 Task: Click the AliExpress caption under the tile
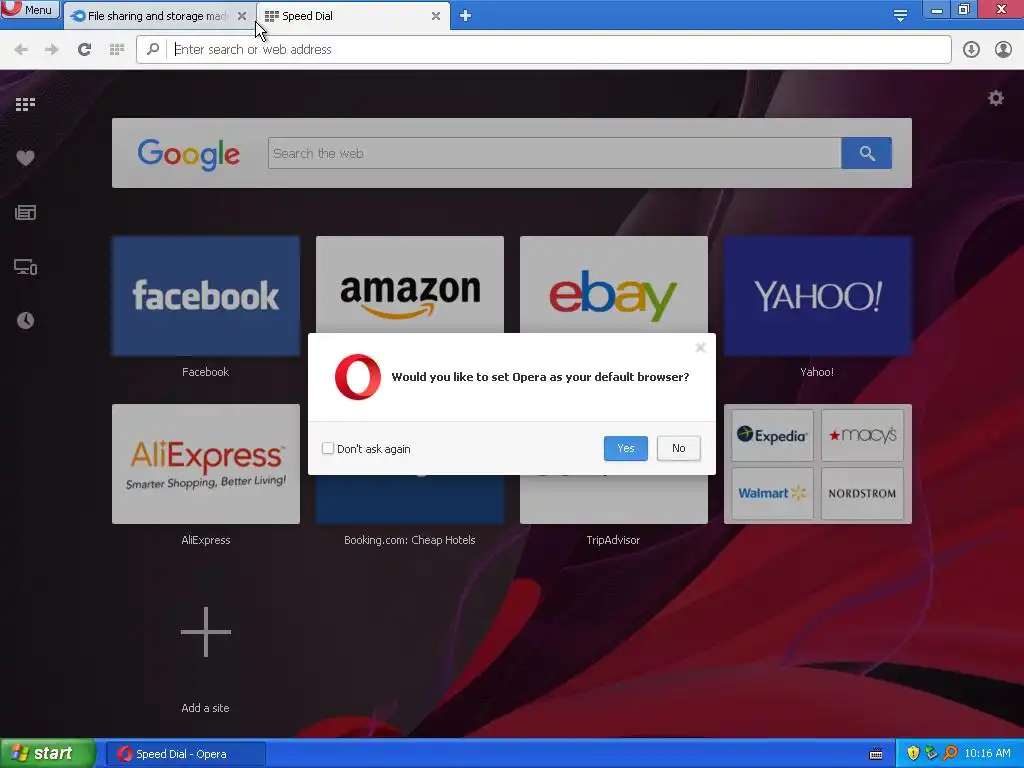[206, 540]
